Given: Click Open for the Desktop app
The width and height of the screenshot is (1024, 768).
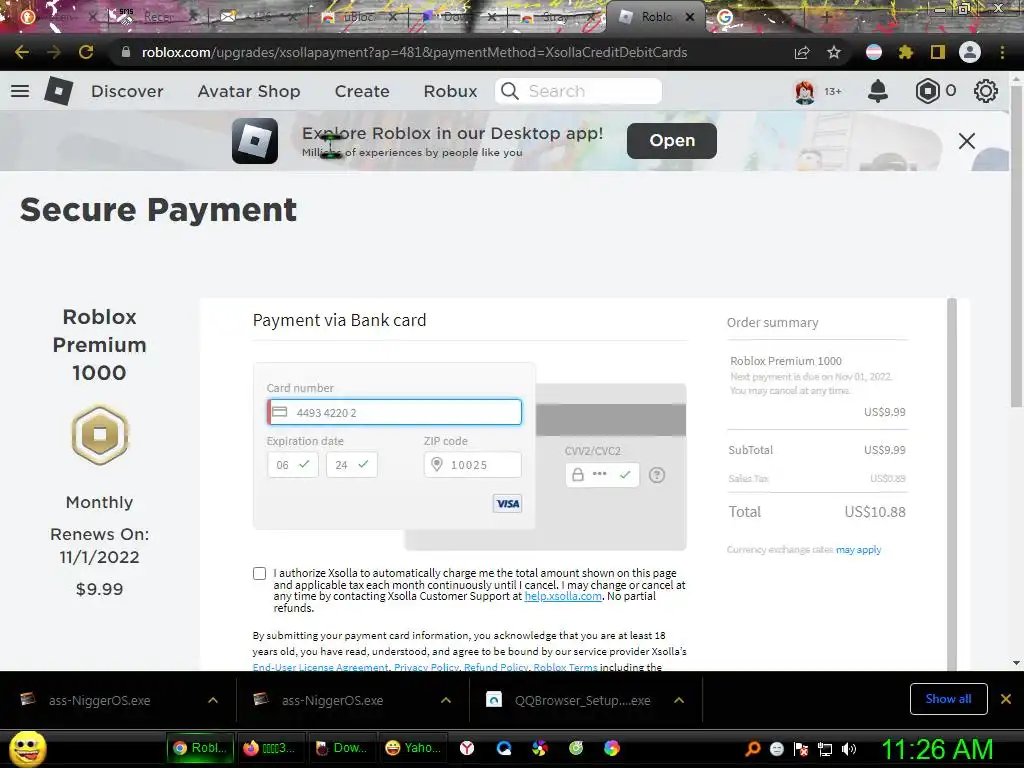Looking at the screenshot, I should pos(671,140).
